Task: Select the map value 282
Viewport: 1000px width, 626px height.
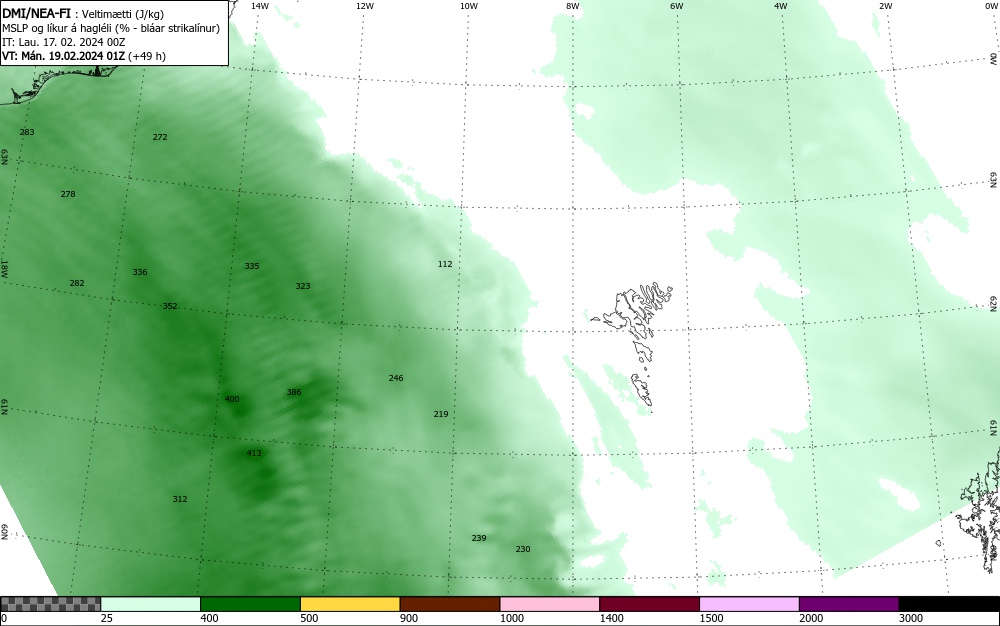Action: click(x=77, y=283)
